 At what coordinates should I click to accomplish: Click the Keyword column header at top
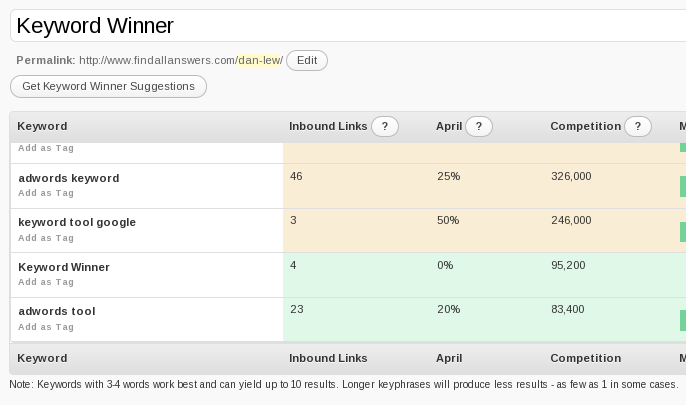pos(43,127)
